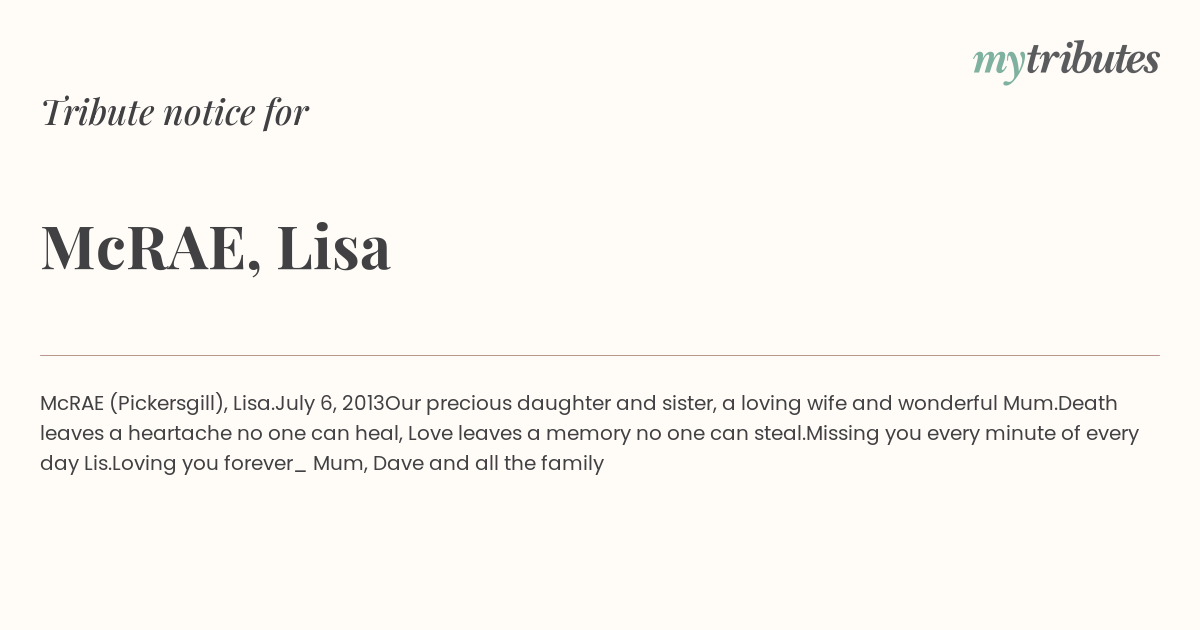Image resolution: width=1200 pixels, height=630 pixels.
Task: Click the horizontal divider line below the title
Action: (600, 355)
